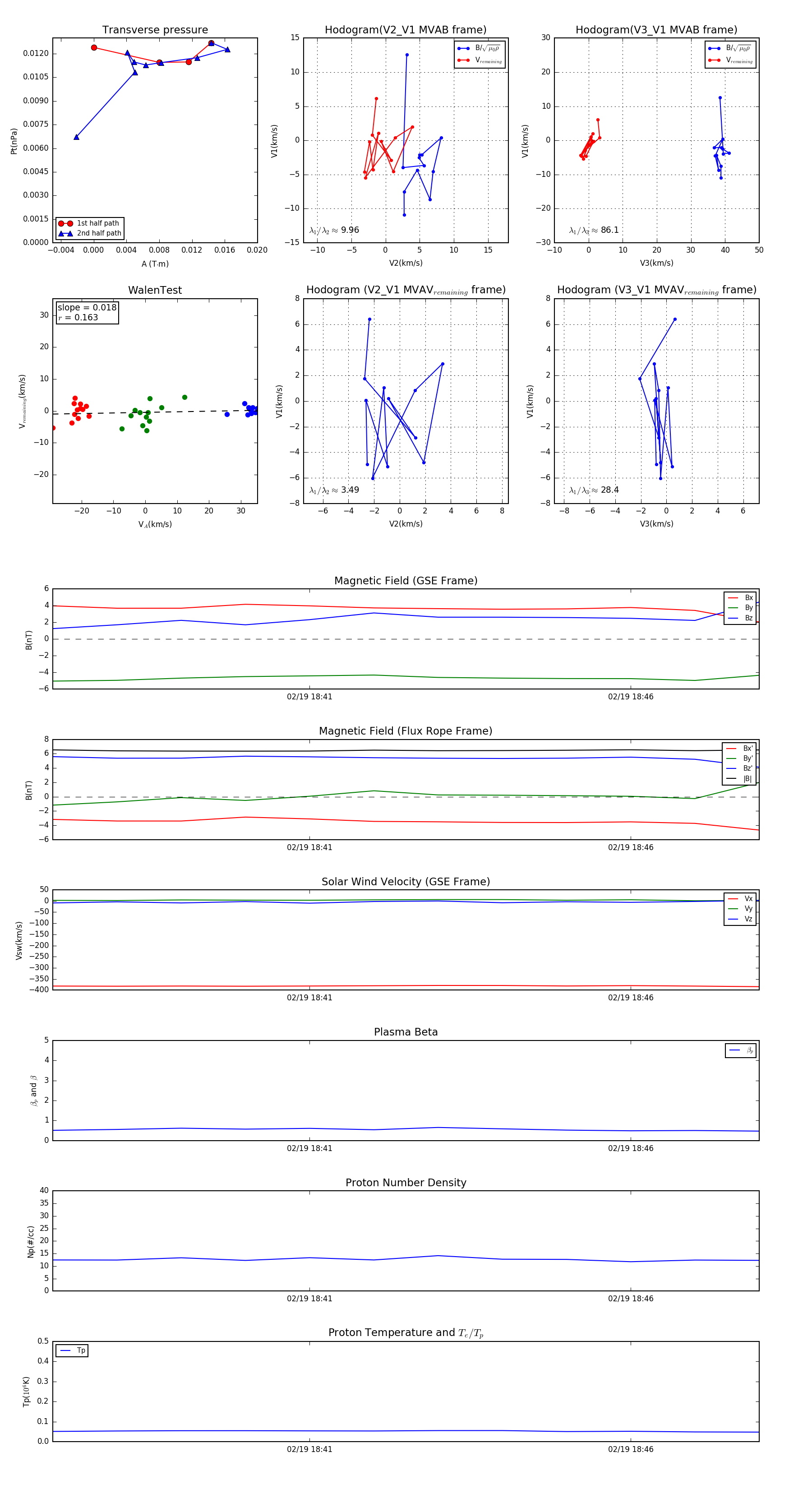Click the 'A (T·m)' x-axis label
The height and width of the screenshot is (1489, 812).
click(155, 264)
